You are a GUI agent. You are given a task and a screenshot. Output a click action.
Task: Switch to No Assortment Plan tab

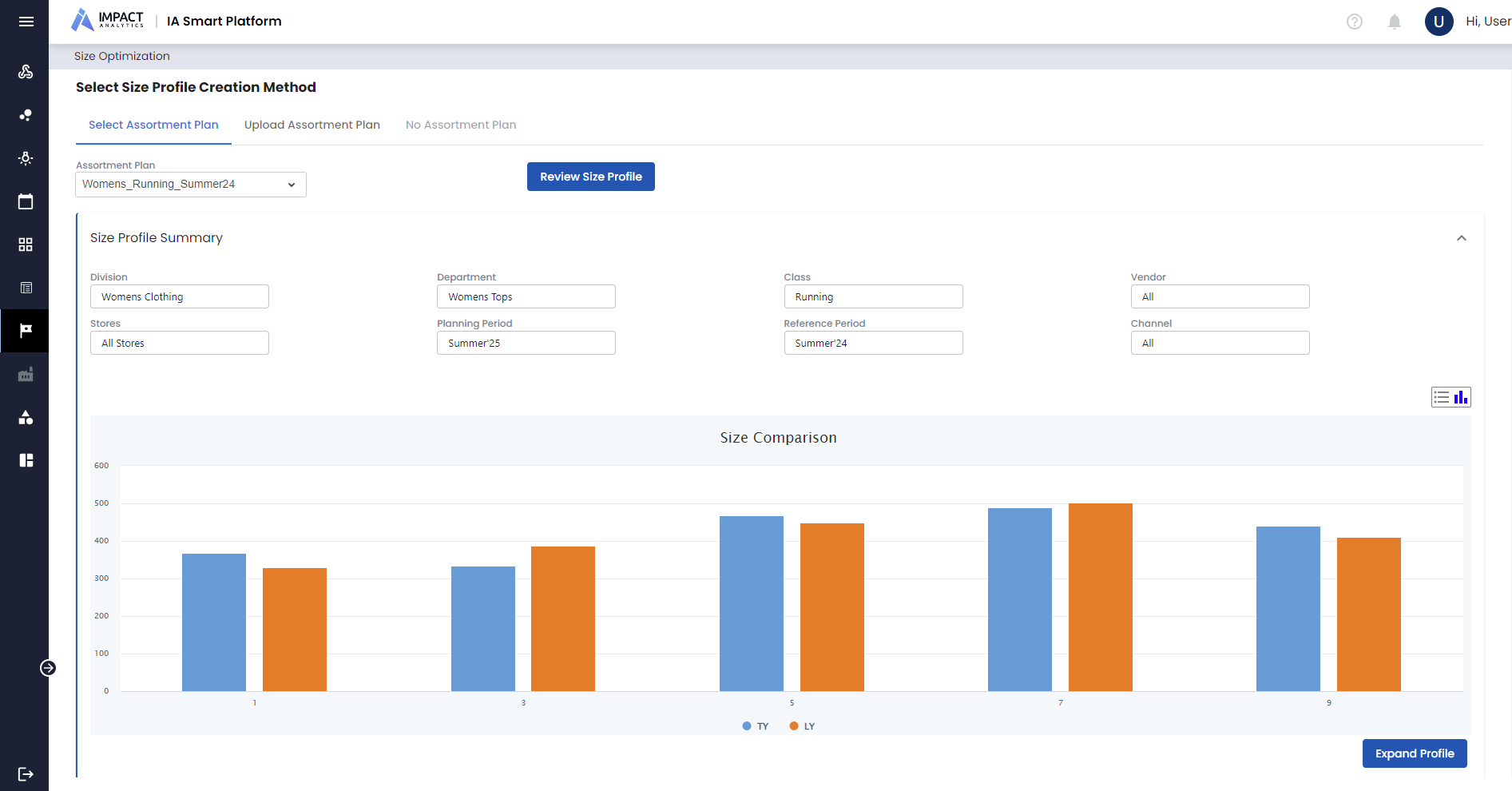point(461,125)
